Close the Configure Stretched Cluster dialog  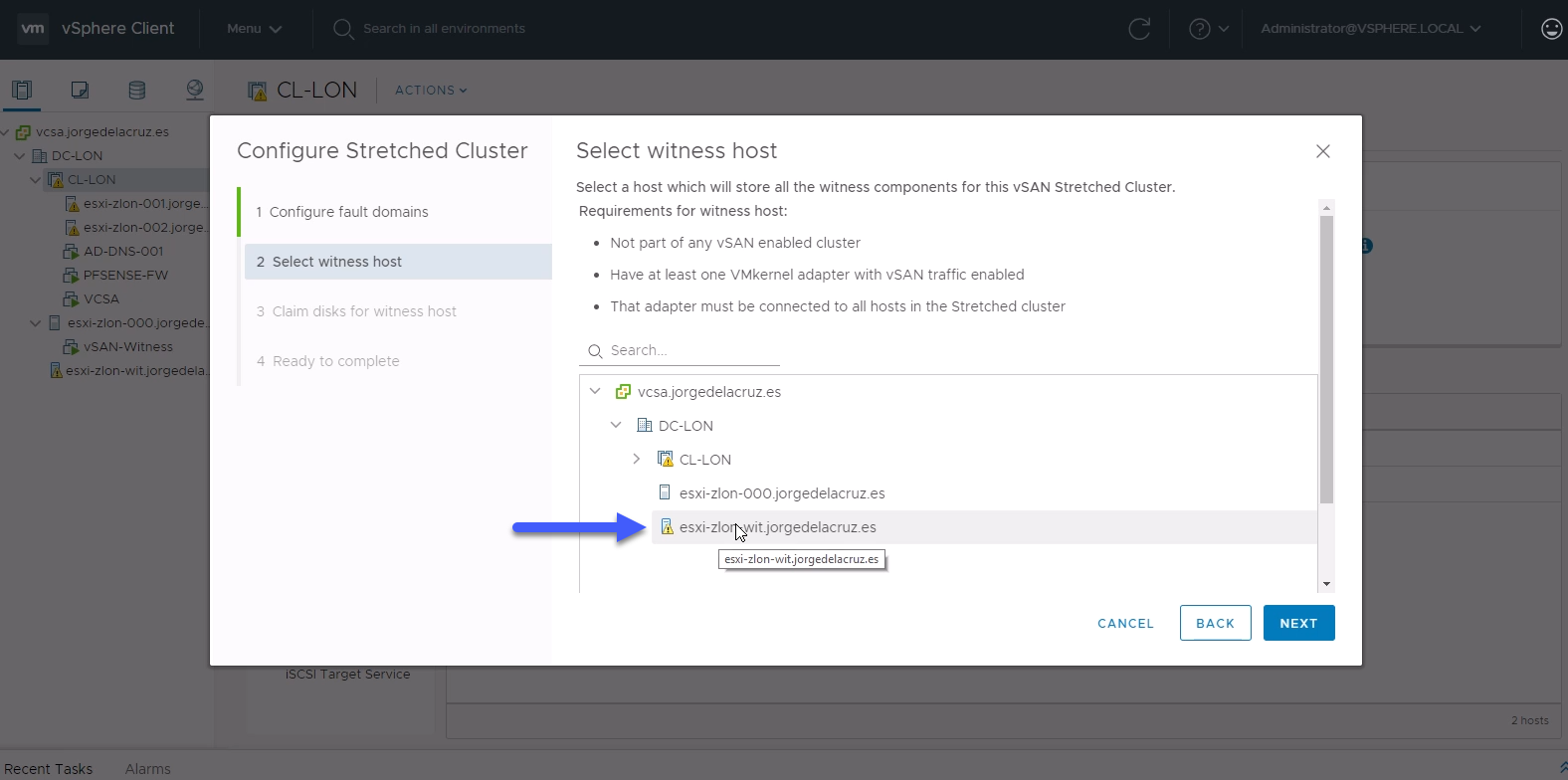coord(1323,151)
